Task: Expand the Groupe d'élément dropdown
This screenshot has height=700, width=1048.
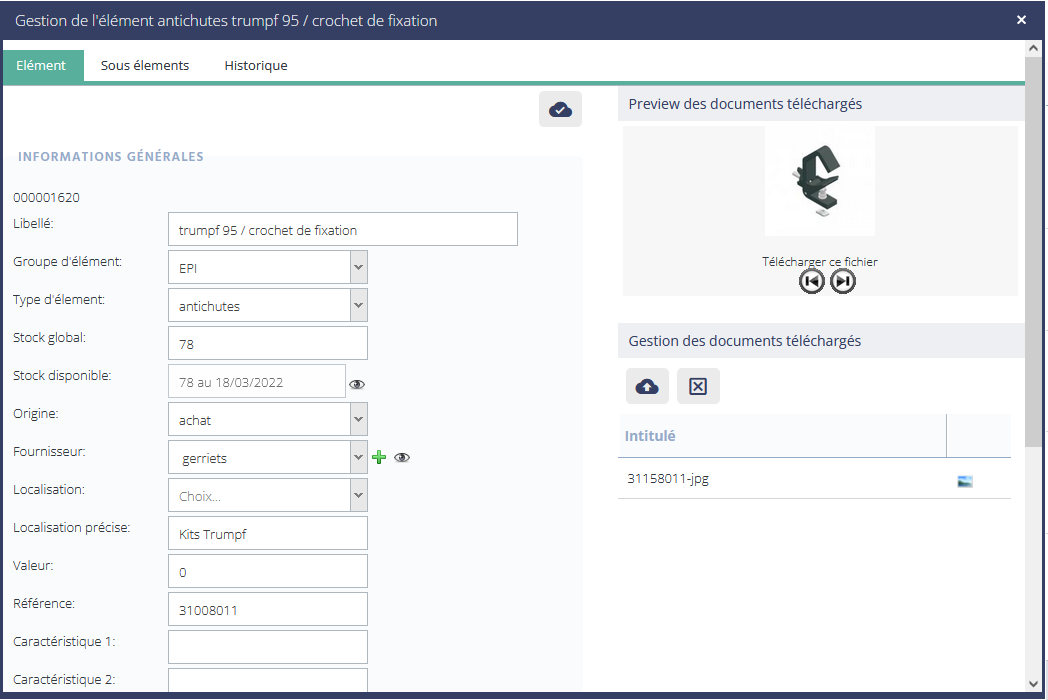Action: [359, 268]
